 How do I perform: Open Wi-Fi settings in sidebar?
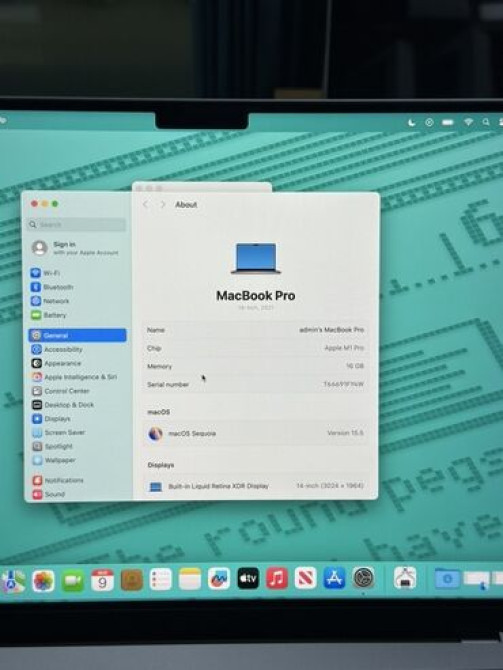click(45, 273)
